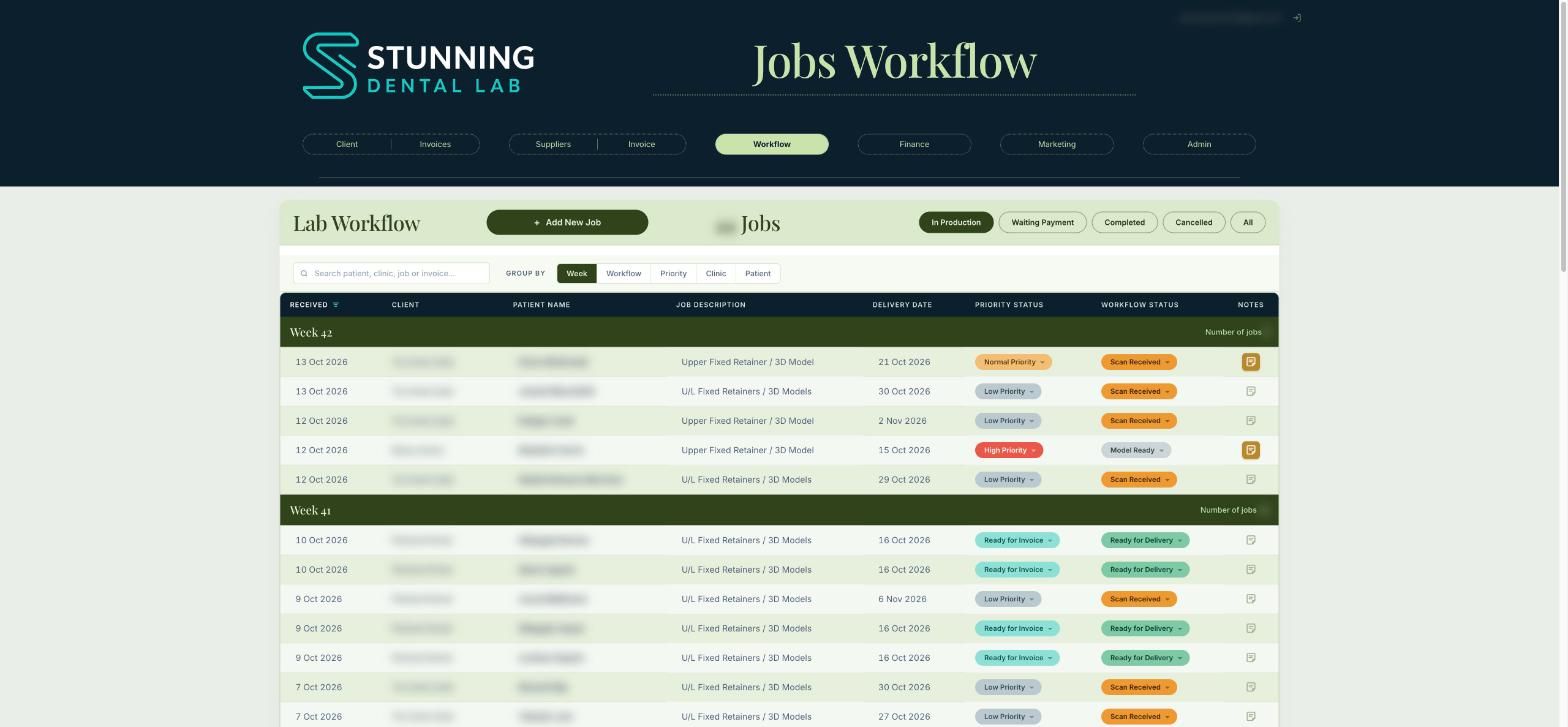The height and width of the screenshot is (727, 1568).
Task: Open the Normal Priority dropdown on the 21 Oct delivery row
Action: pyautogui.click(x=1013, y=362)
